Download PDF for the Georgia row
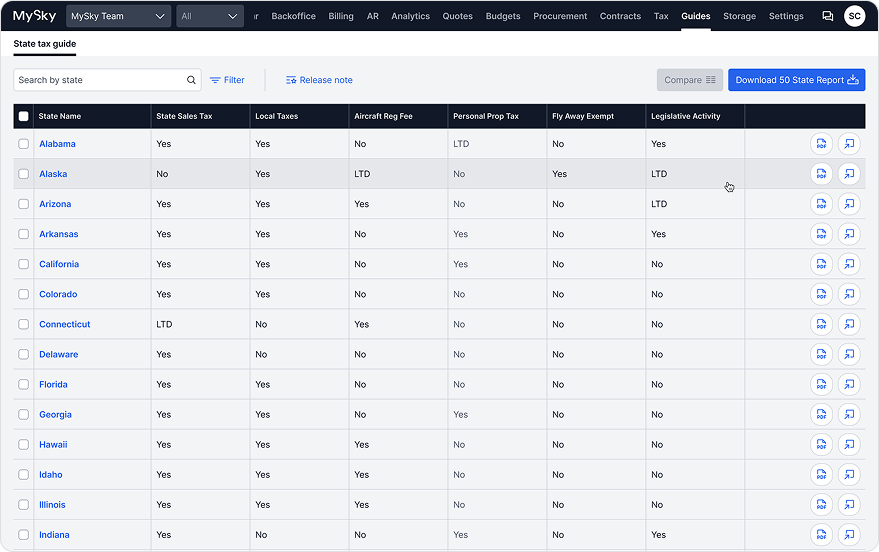 [821, 415]
